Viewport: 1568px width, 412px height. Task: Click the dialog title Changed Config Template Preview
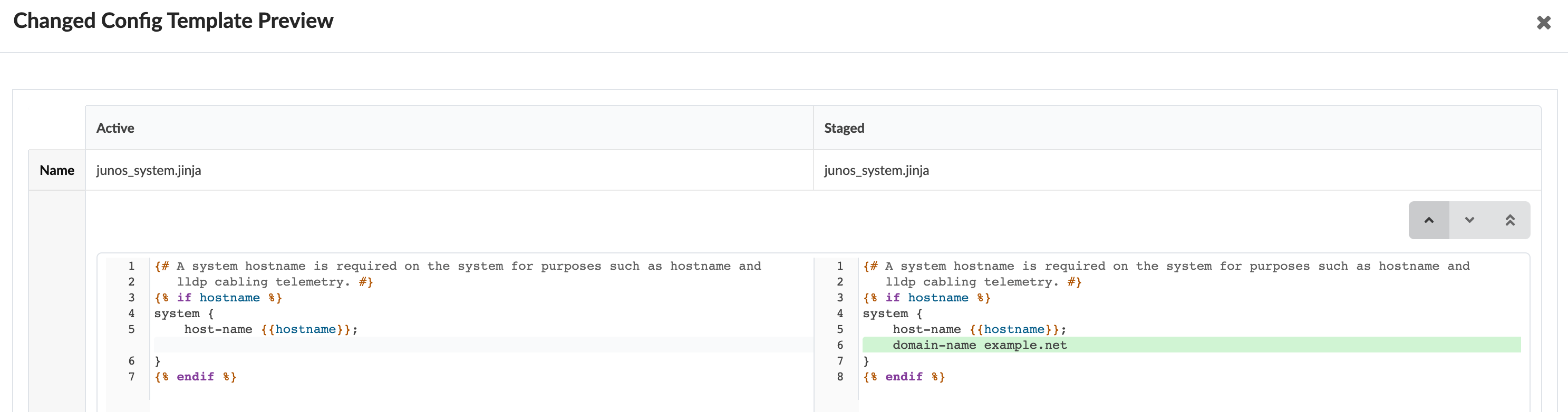(173, 21)
